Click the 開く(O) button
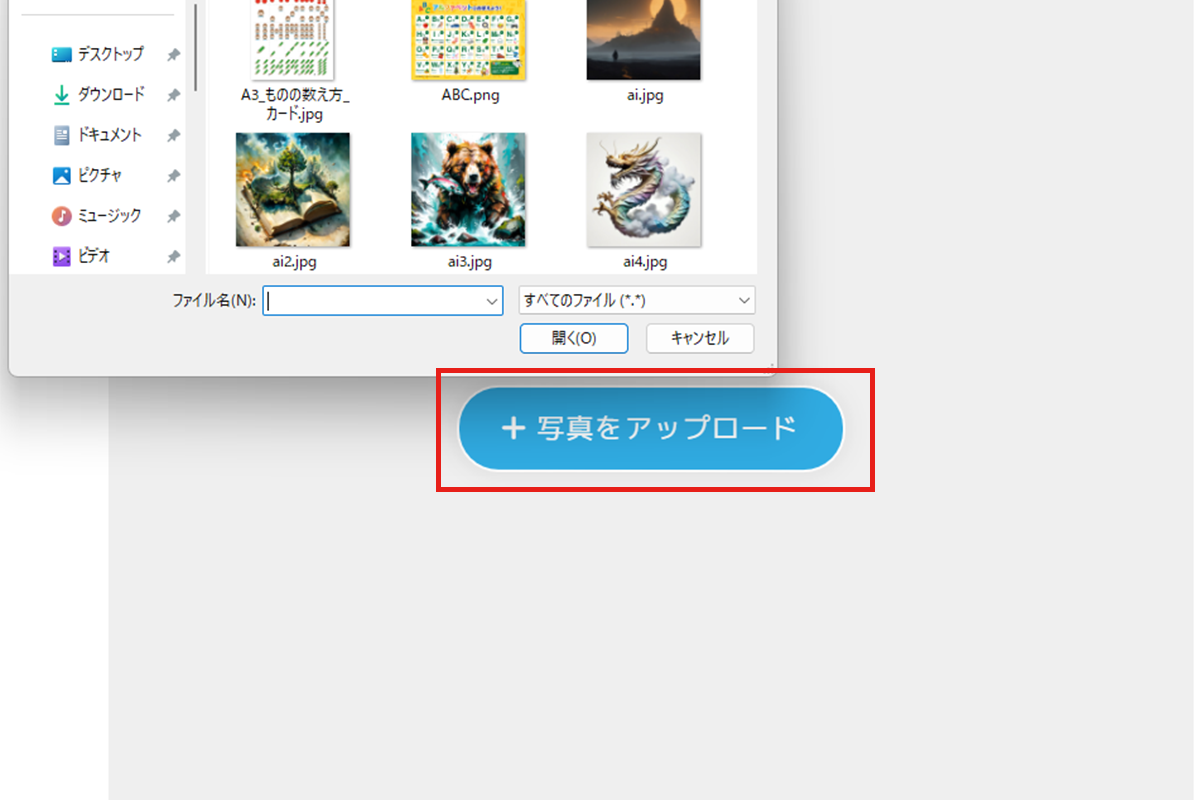This screenshot has width=1200, height=800. (573, 338)
